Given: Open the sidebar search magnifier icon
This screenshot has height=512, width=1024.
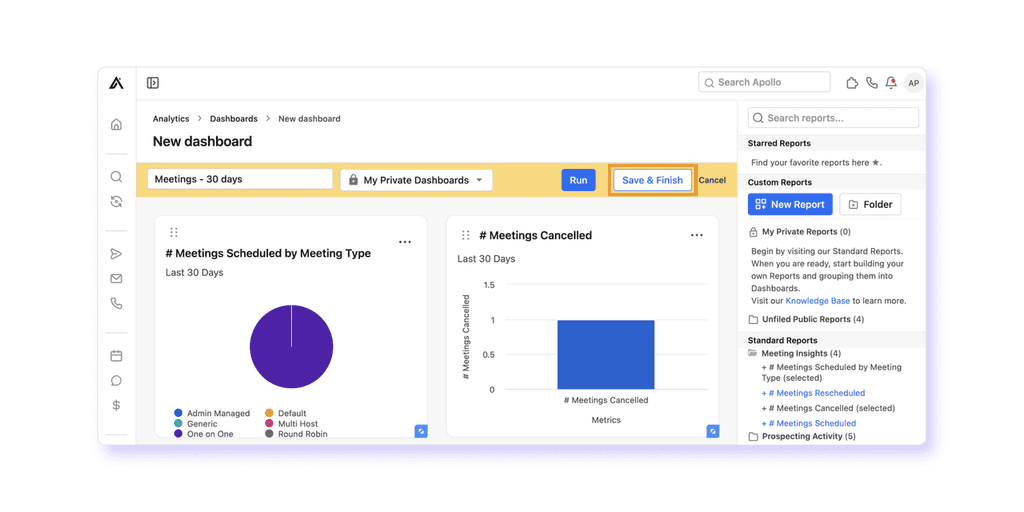Looking at the screenshot, I should [116, 177].
